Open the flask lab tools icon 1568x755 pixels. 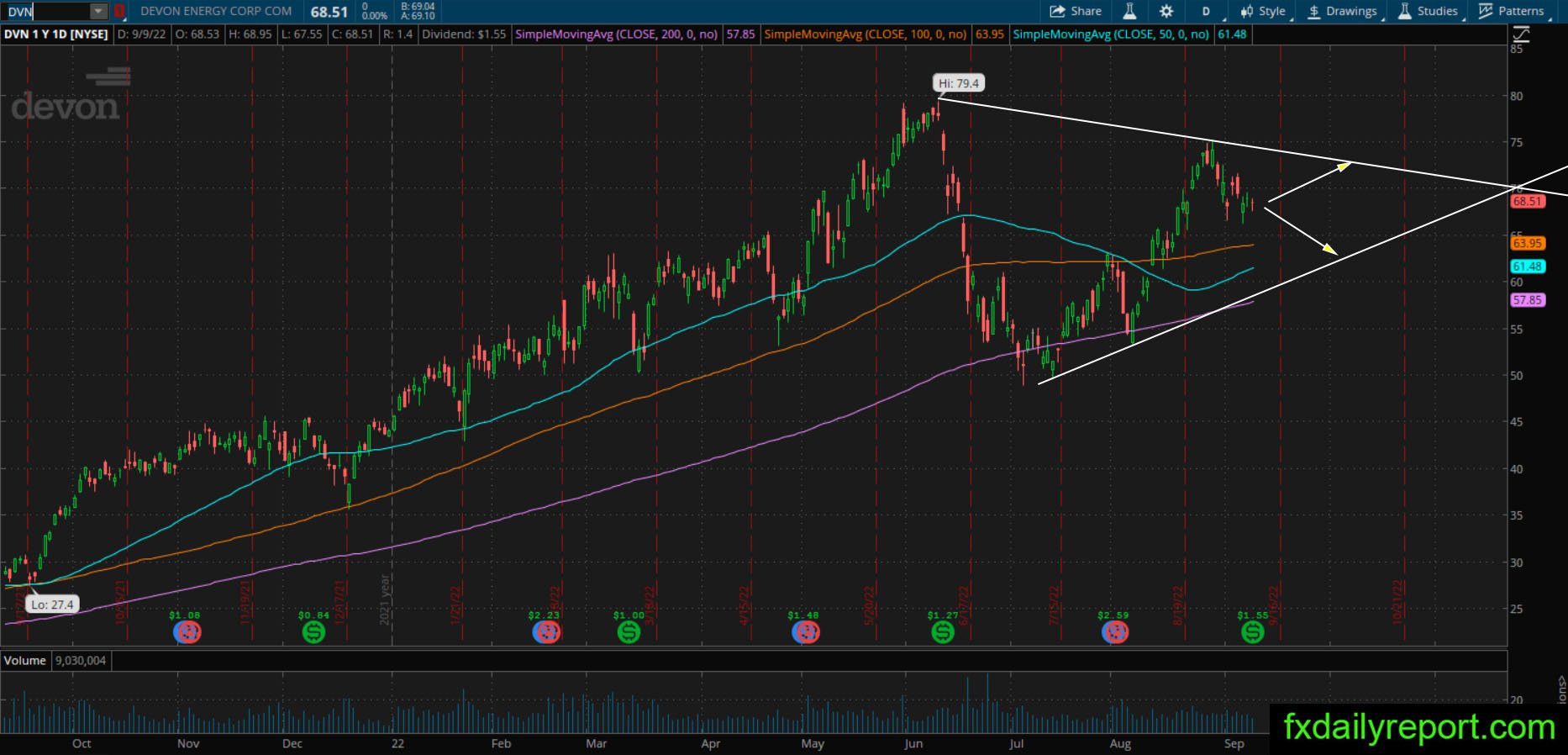point(1130,11)
